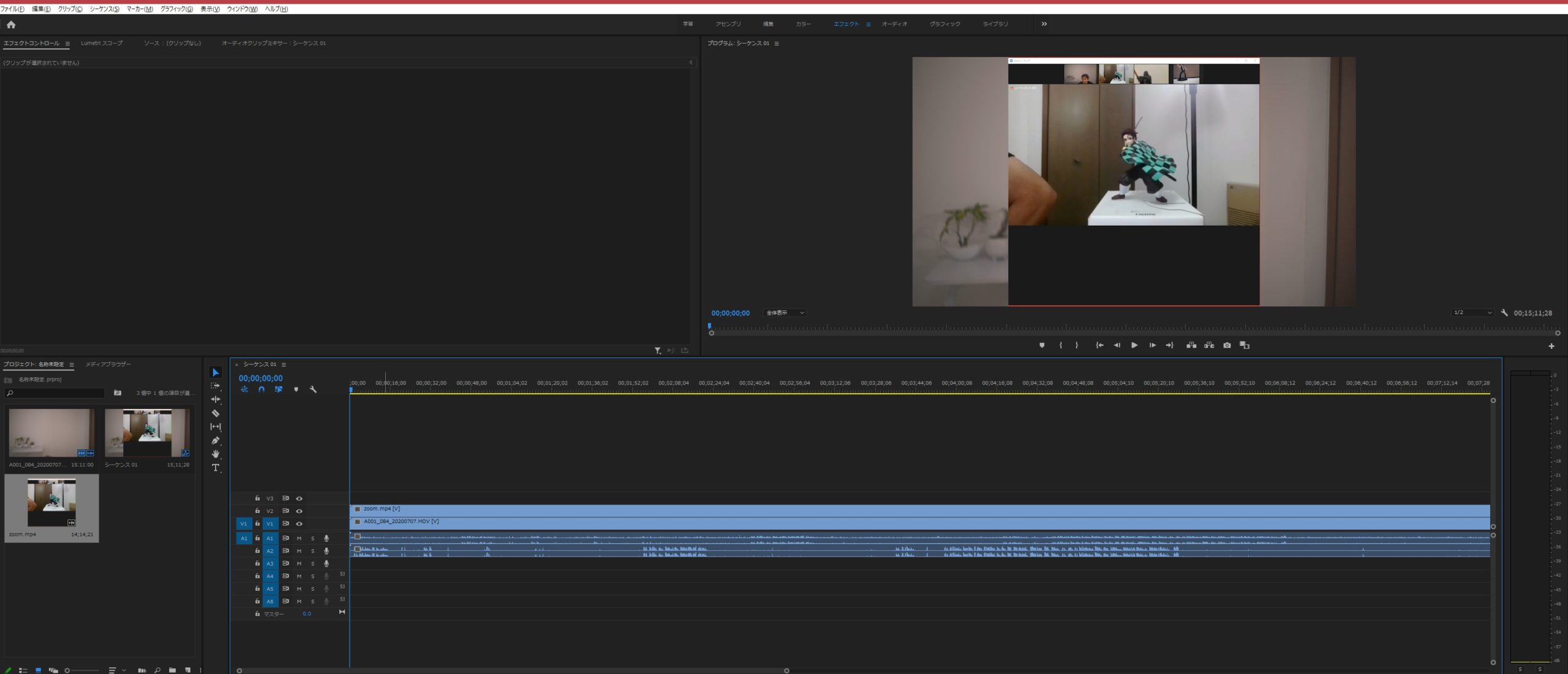This screenshot has width=1568, height=674.
Task: Open Project panel menu icon
Action: click(72, 365)
